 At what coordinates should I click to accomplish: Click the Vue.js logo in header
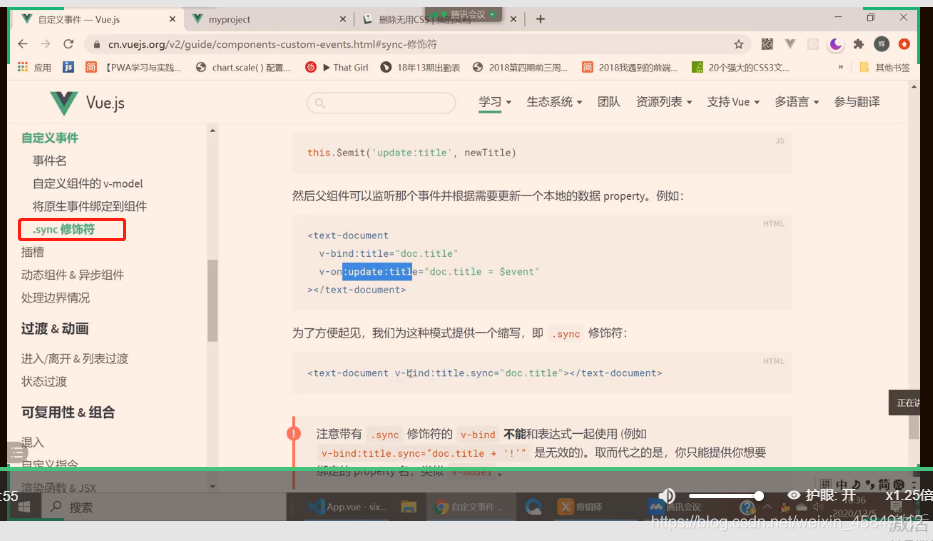pos(87,103)
